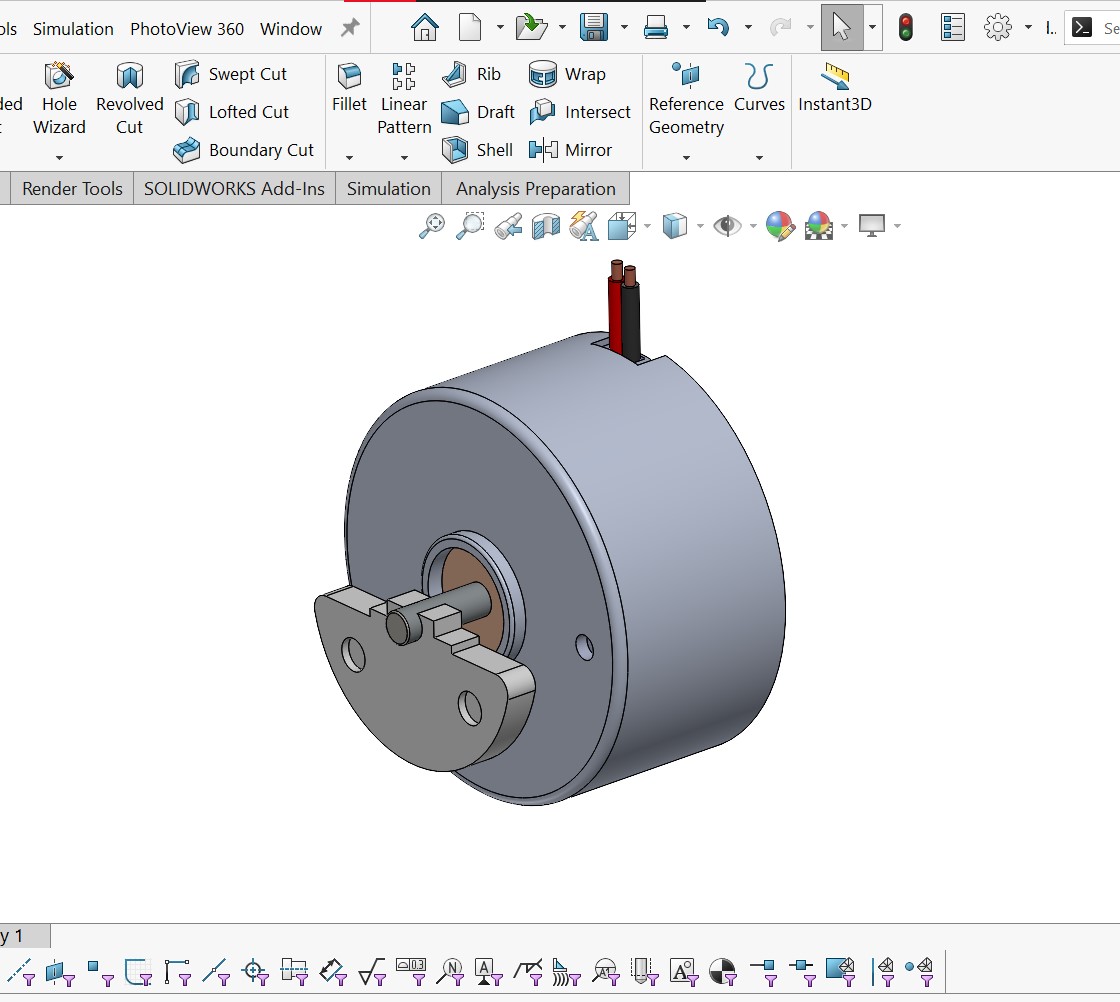Toggle the Filter Cosmetic Threads filter
The image size is (1120, 1002).
(x=644, y=972)
